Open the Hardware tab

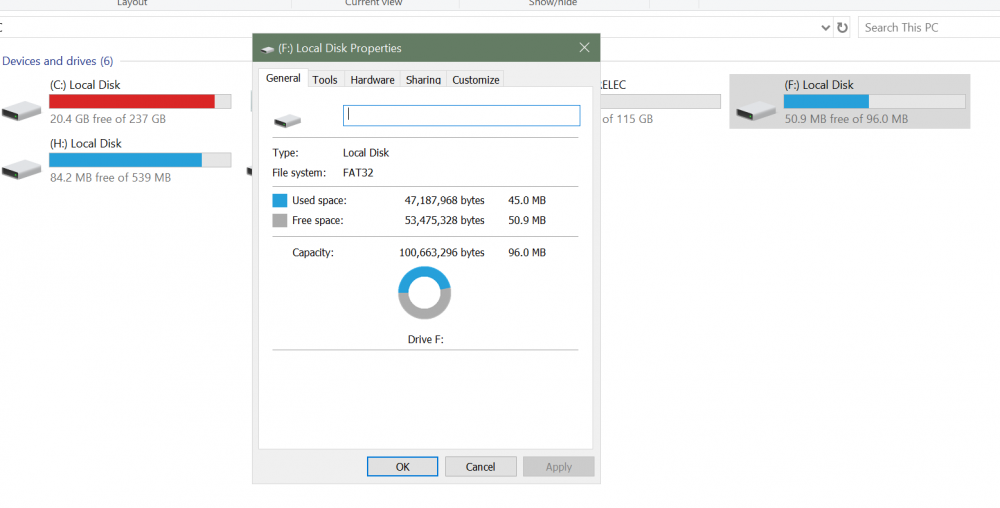pyautogui.click(x=372, y=80)
